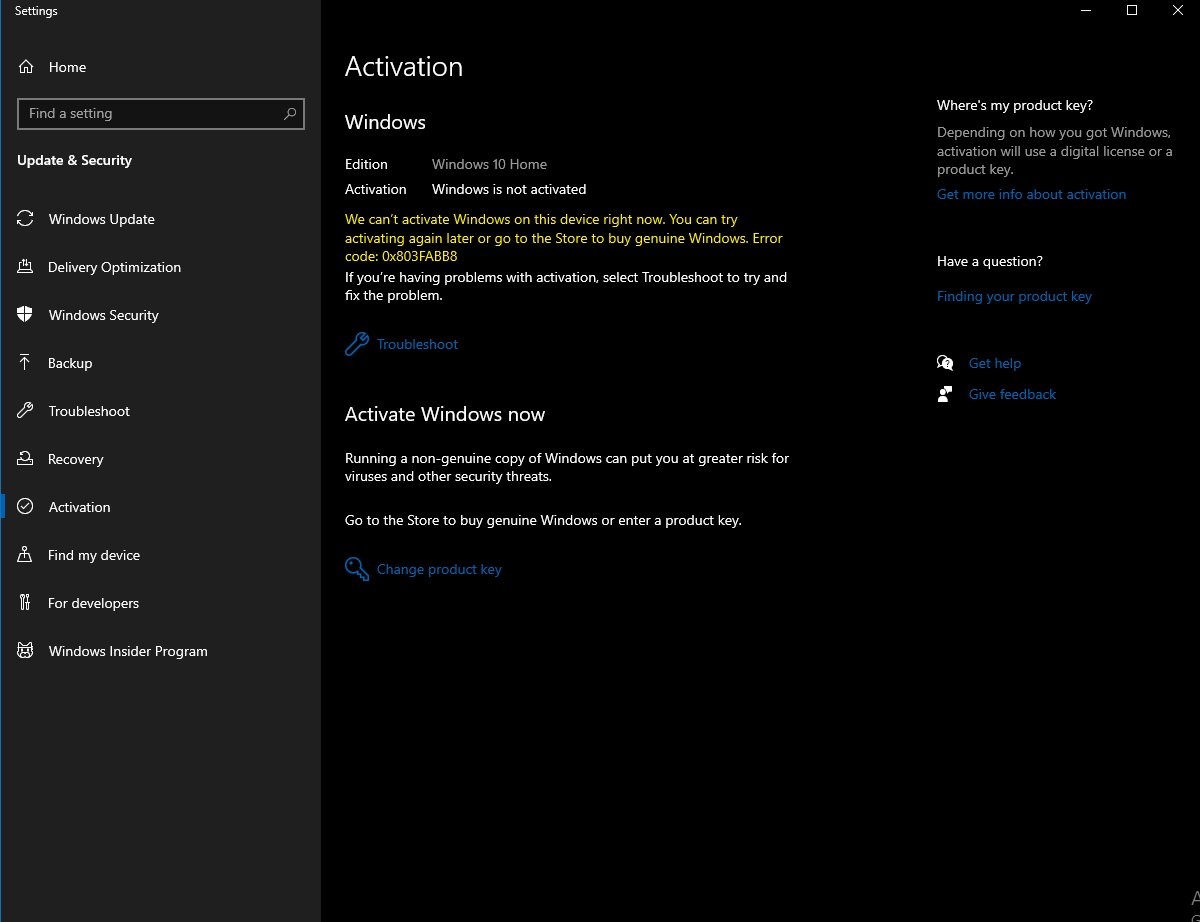The image size is (1200, 922).
Task: Click the Get help link
Action: pos(995,363)
